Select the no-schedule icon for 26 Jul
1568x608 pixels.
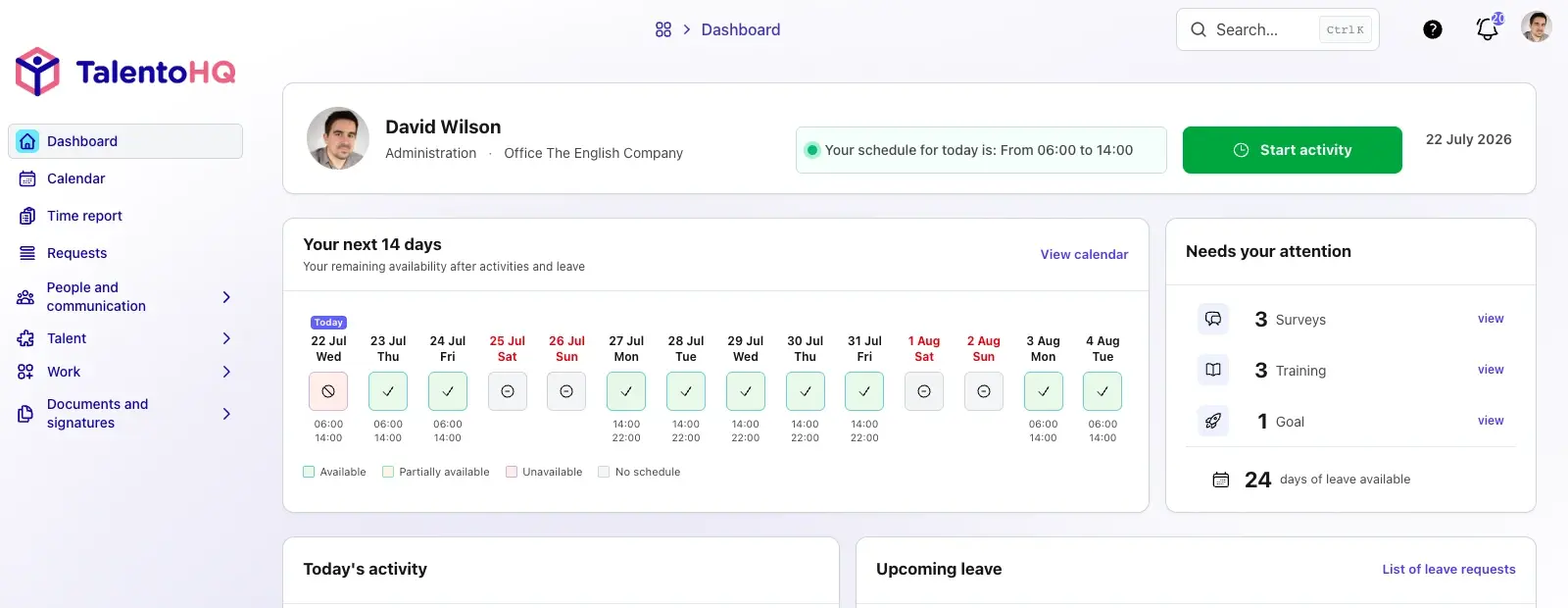(566, 391)
